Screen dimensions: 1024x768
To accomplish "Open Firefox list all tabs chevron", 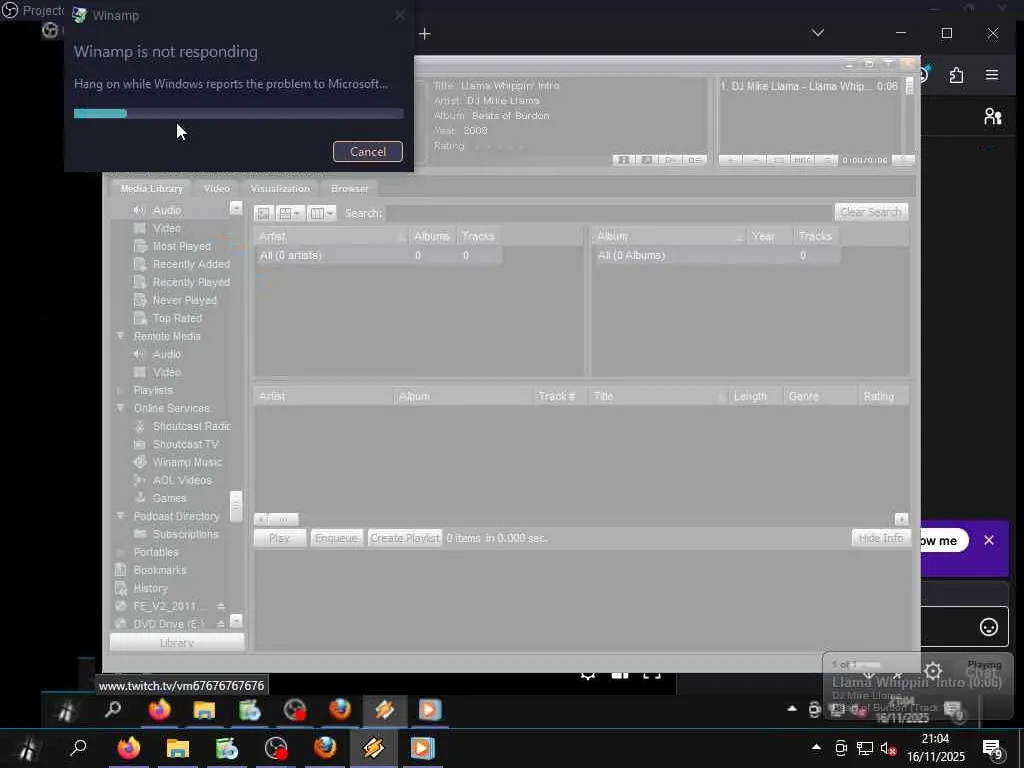I will tap(818, 32).
